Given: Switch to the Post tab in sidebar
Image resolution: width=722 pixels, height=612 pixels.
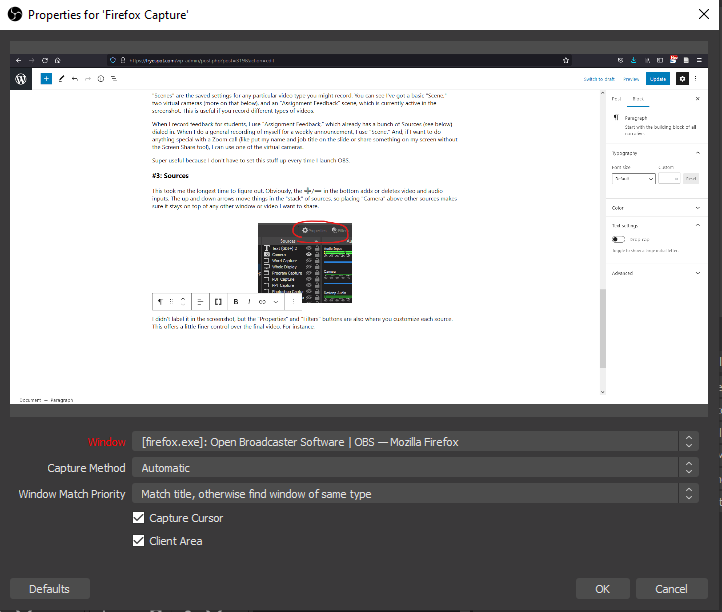Looking at the screenshot, I should click(x=617, y=99).
